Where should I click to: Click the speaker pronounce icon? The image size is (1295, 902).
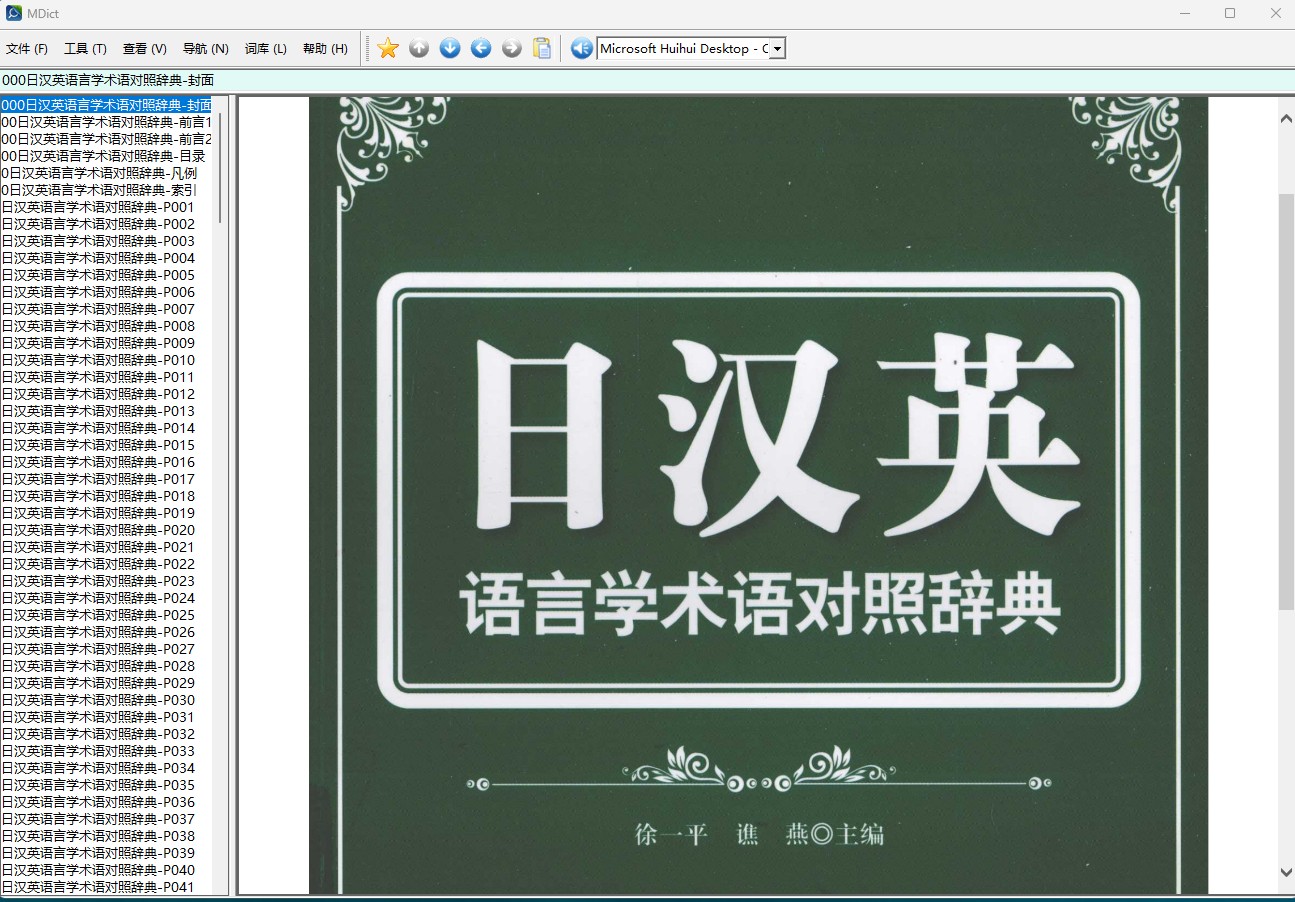point(582,48)
